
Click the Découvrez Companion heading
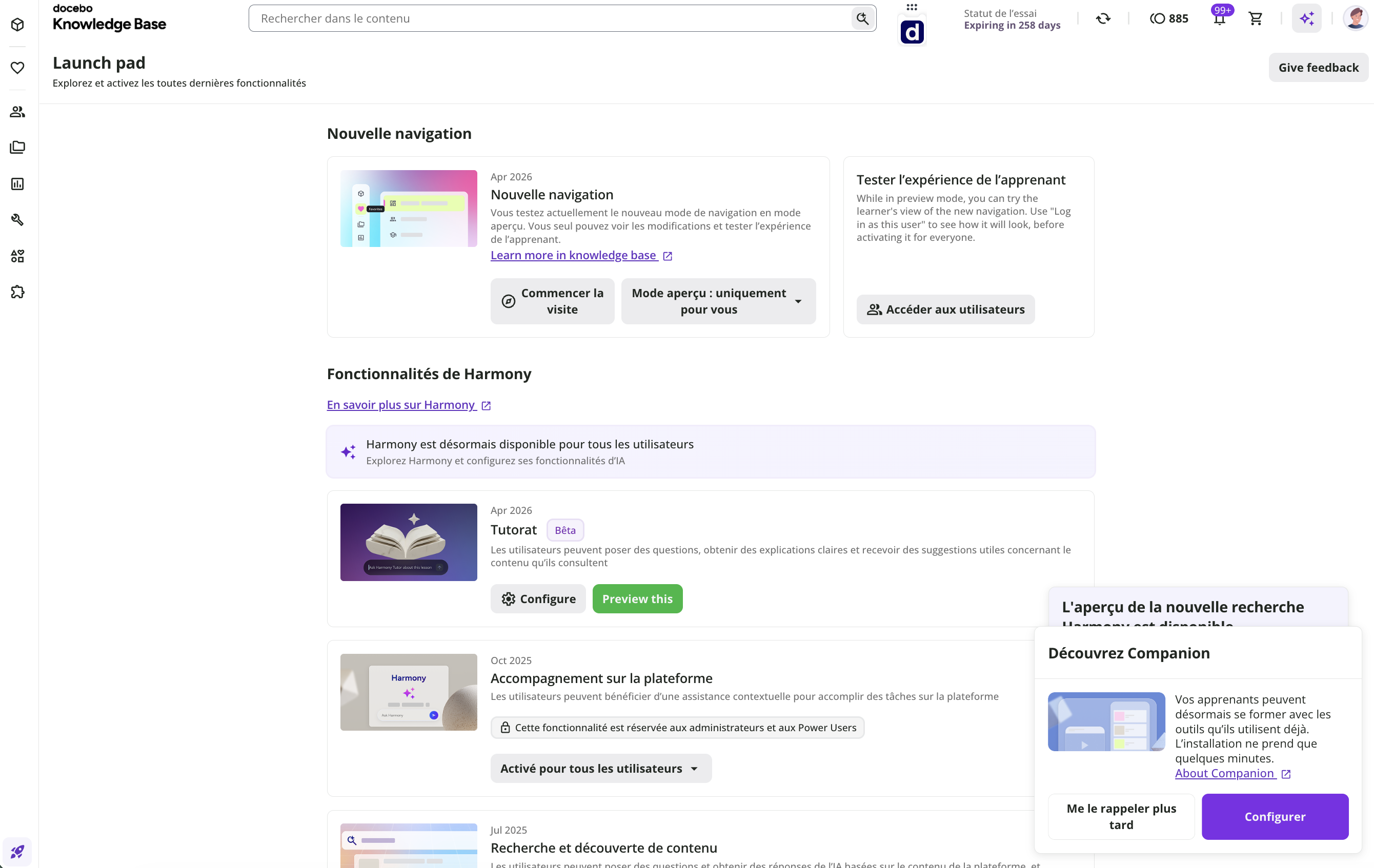tap(1128, 653)
